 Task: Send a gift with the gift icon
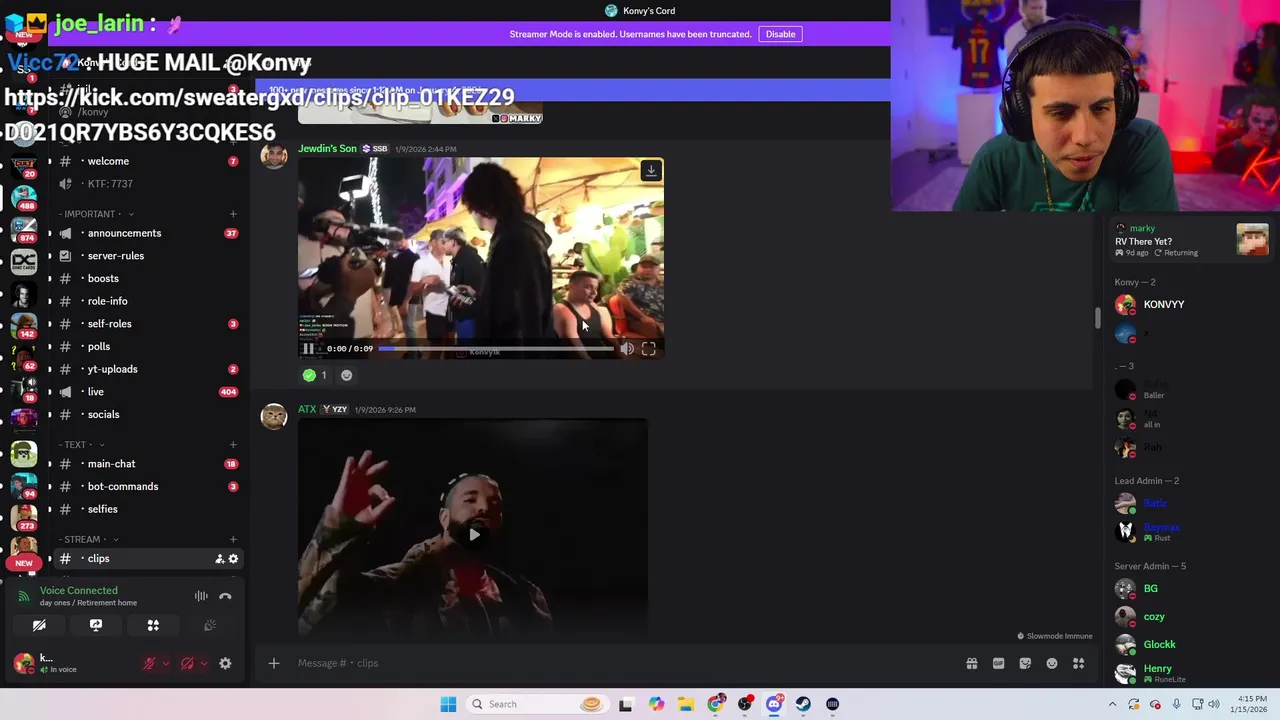click(x=971, y=663)
